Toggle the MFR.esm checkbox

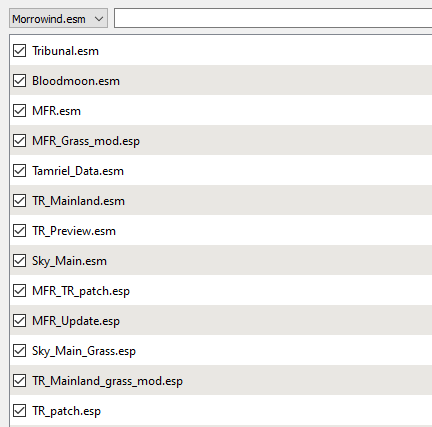[19, 111]
